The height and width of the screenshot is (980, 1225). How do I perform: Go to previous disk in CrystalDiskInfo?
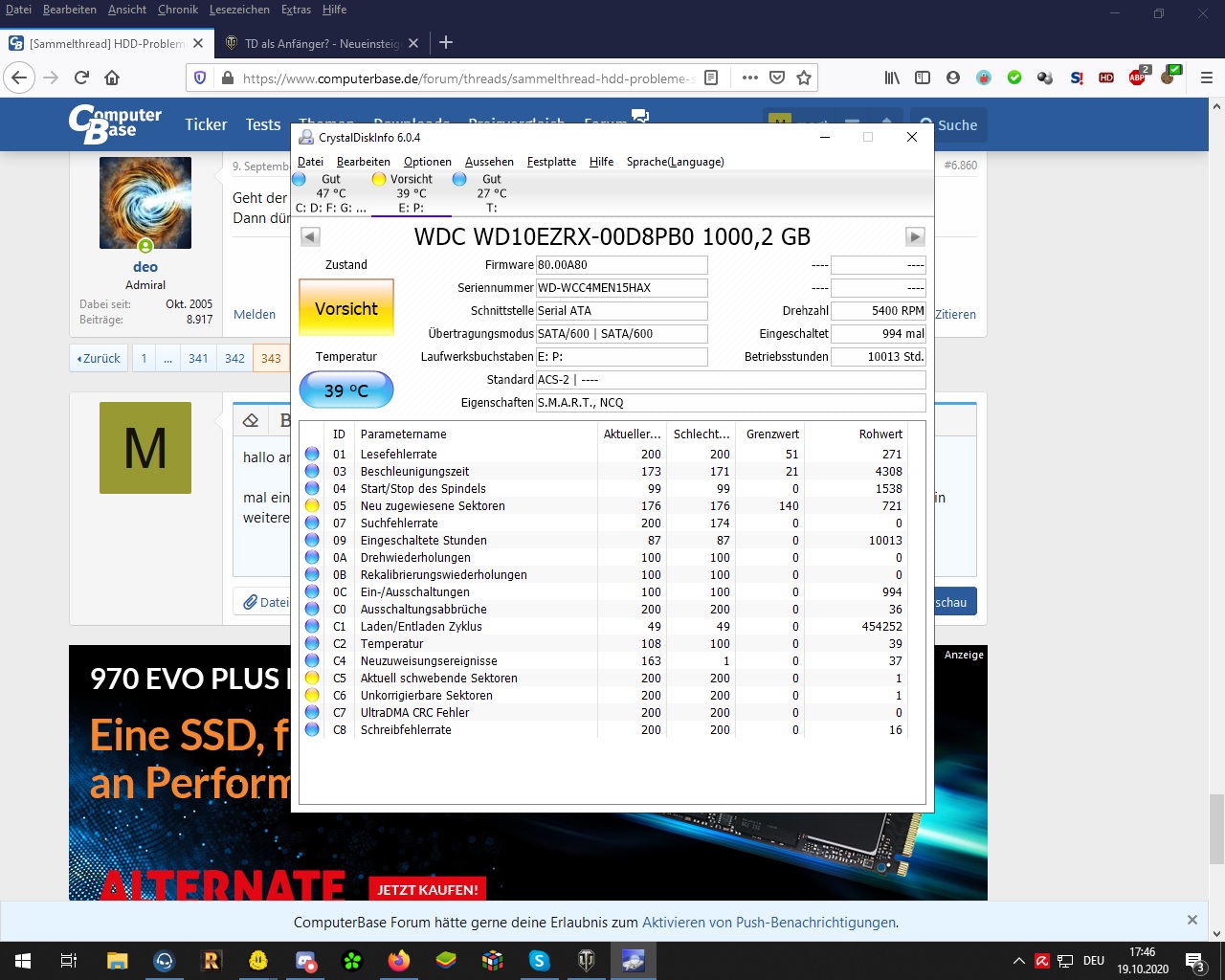310,237
